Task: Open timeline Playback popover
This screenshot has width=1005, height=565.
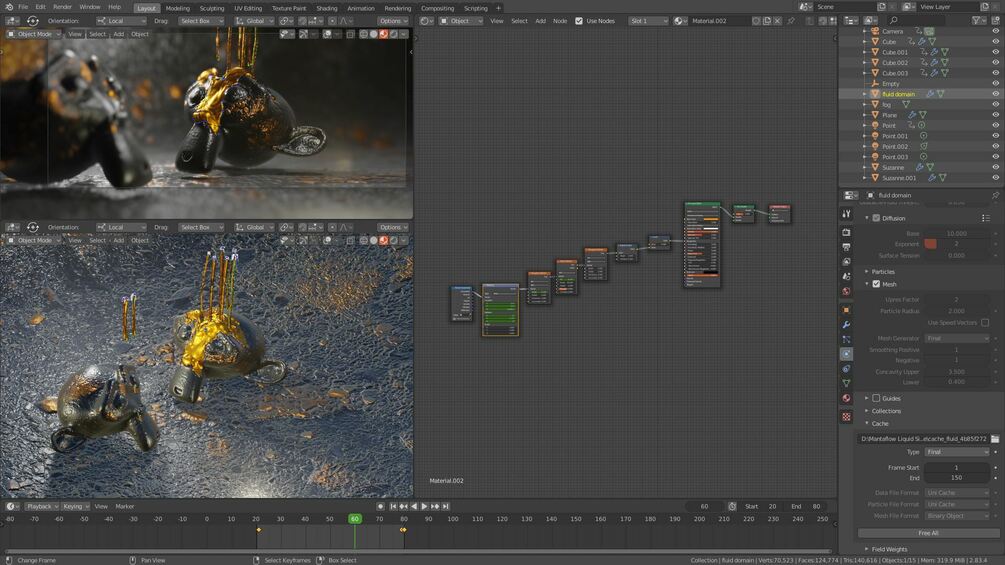Action: 42,506
